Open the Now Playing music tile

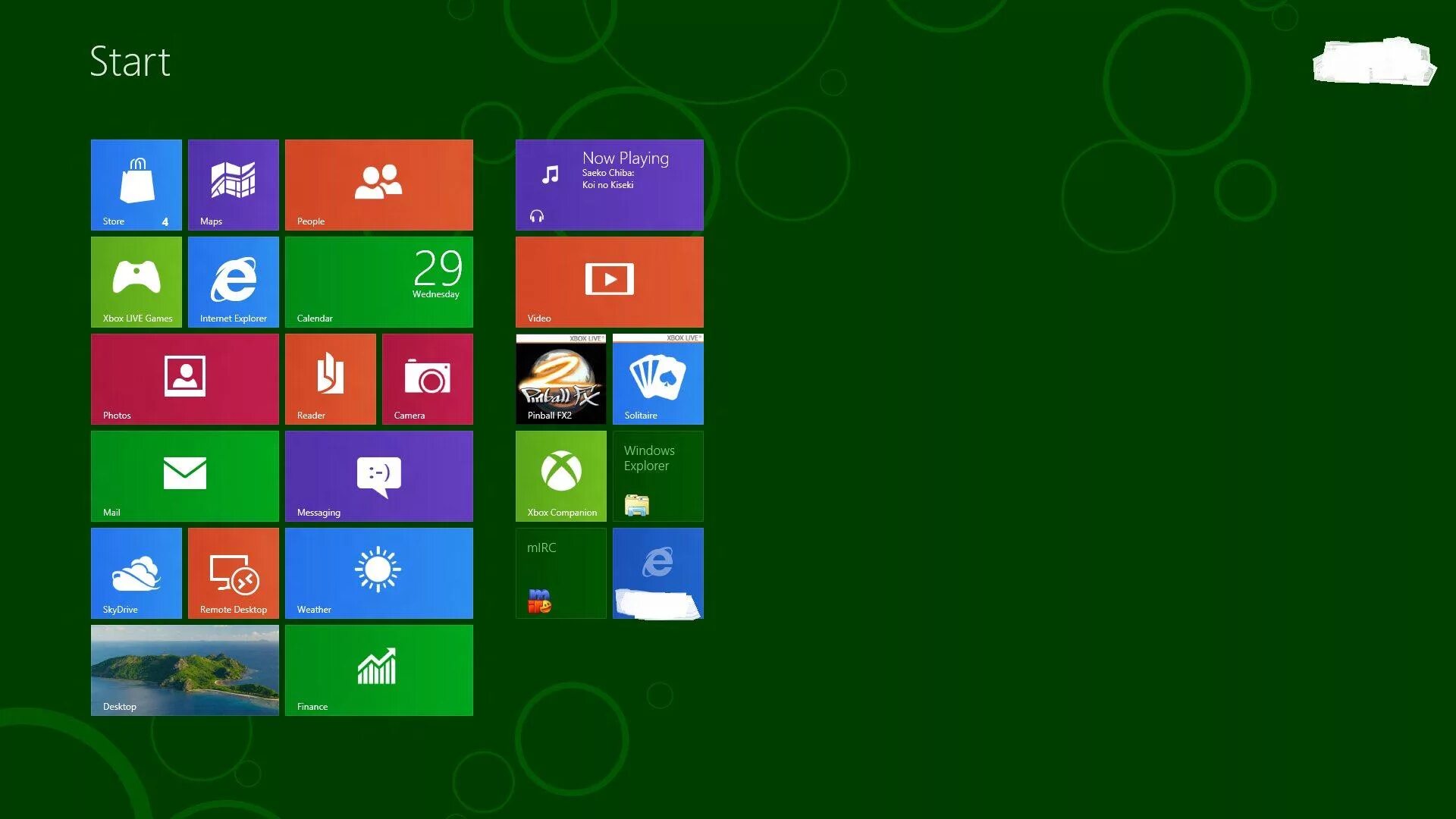[x=610, y=184]
